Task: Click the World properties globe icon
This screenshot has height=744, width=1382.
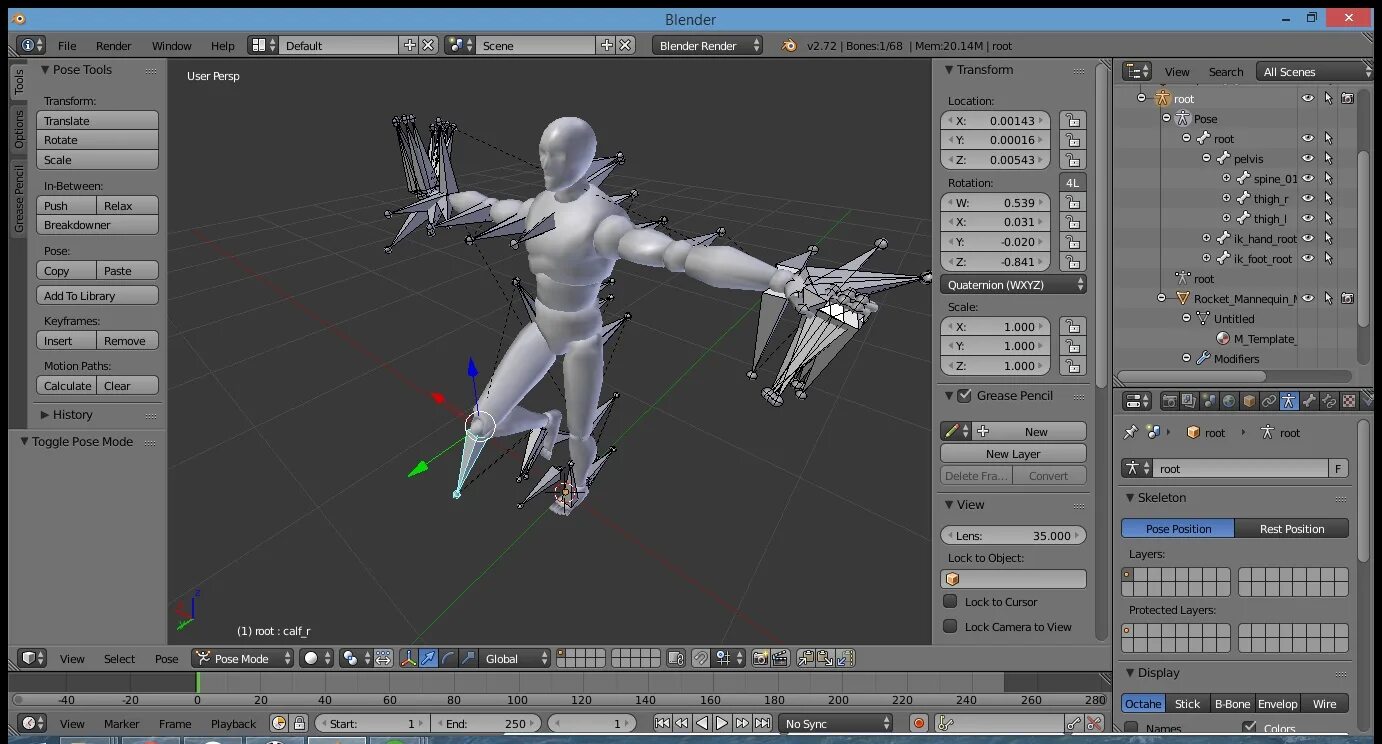Action: (1229, 401)
